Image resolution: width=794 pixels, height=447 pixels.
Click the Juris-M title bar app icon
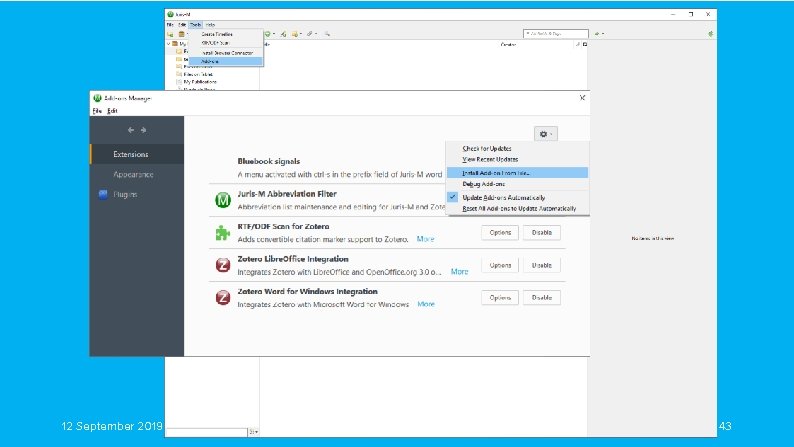[171, 14]
